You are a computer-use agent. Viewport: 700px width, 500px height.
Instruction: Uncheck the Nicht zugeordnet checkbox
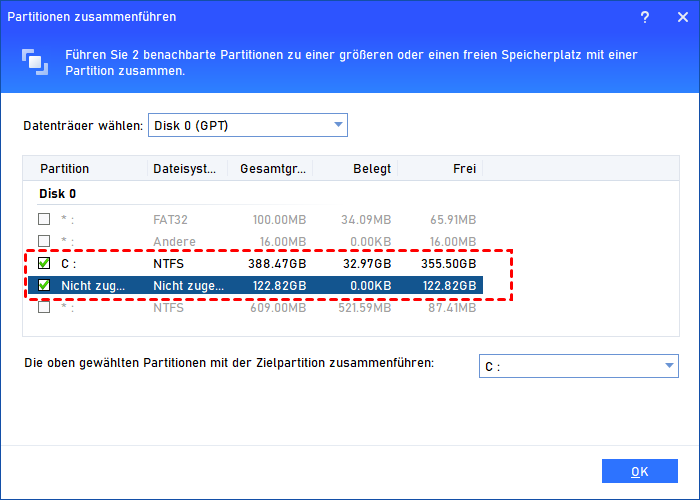[x=44, y=285]
